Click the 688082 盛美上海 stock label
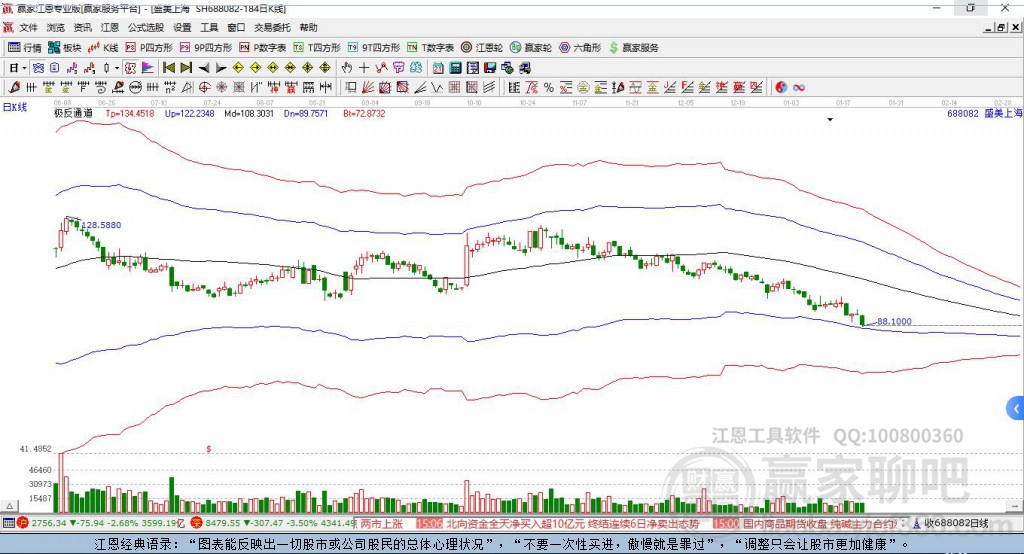The height and width of the screenshot is (554, 1024). [985, 113]
